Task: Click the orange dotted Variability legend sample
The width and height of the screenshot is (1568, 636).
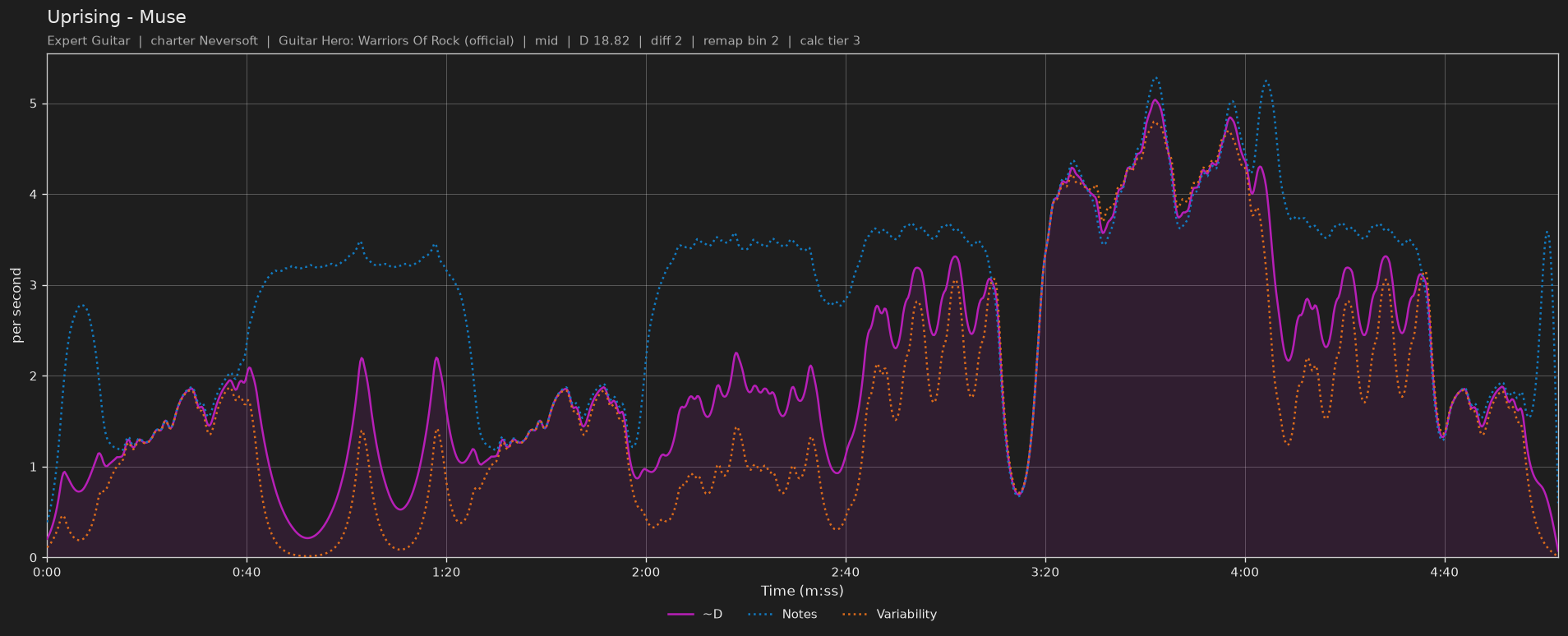Action: [856, 614]
